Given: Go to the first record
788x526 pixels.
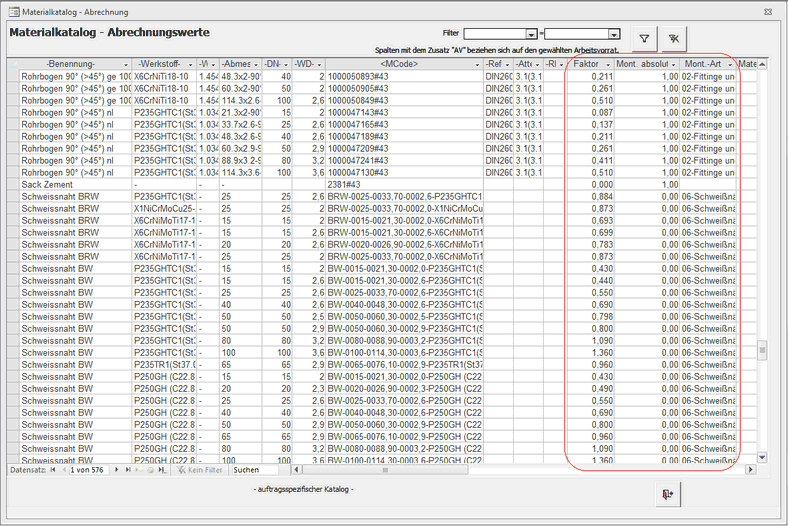Looking at the screenshot, I should (53, 469).
